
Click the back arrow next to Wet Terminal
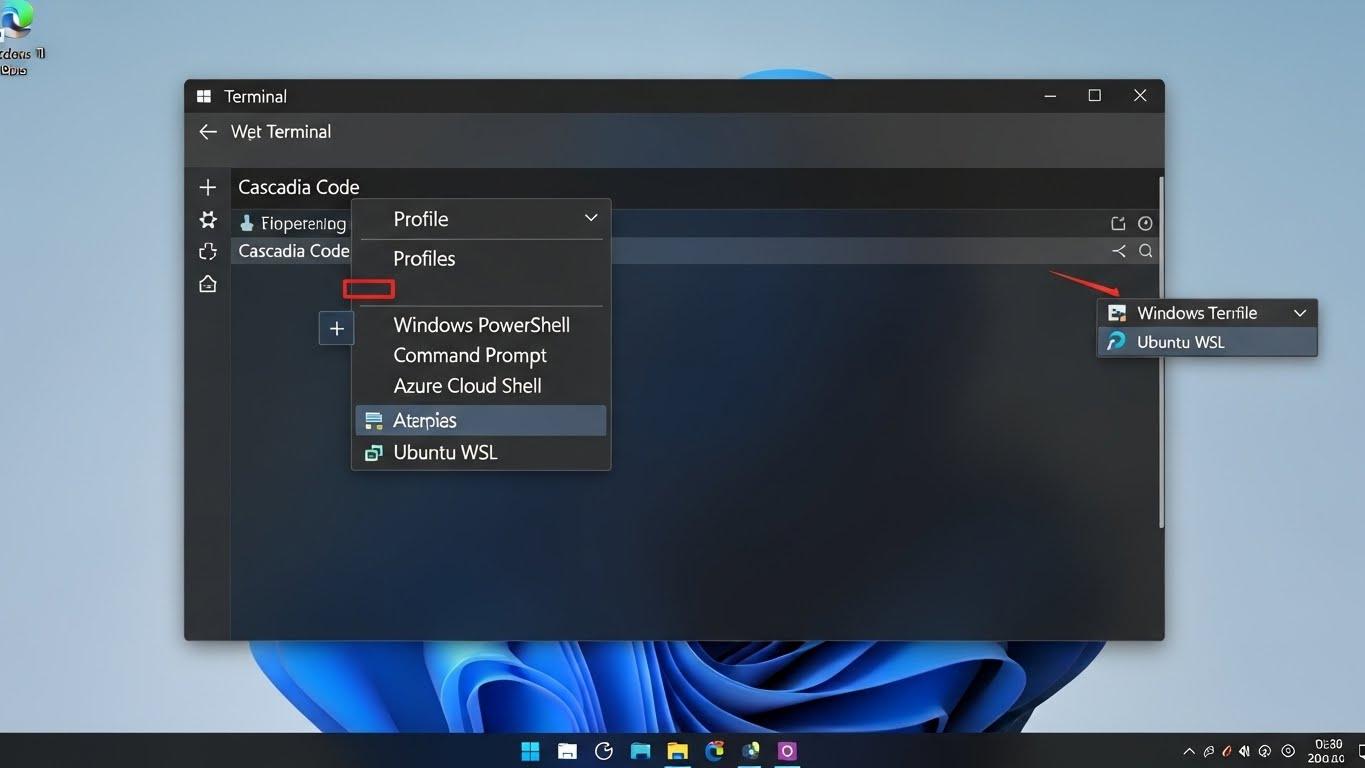click(207, 131)
